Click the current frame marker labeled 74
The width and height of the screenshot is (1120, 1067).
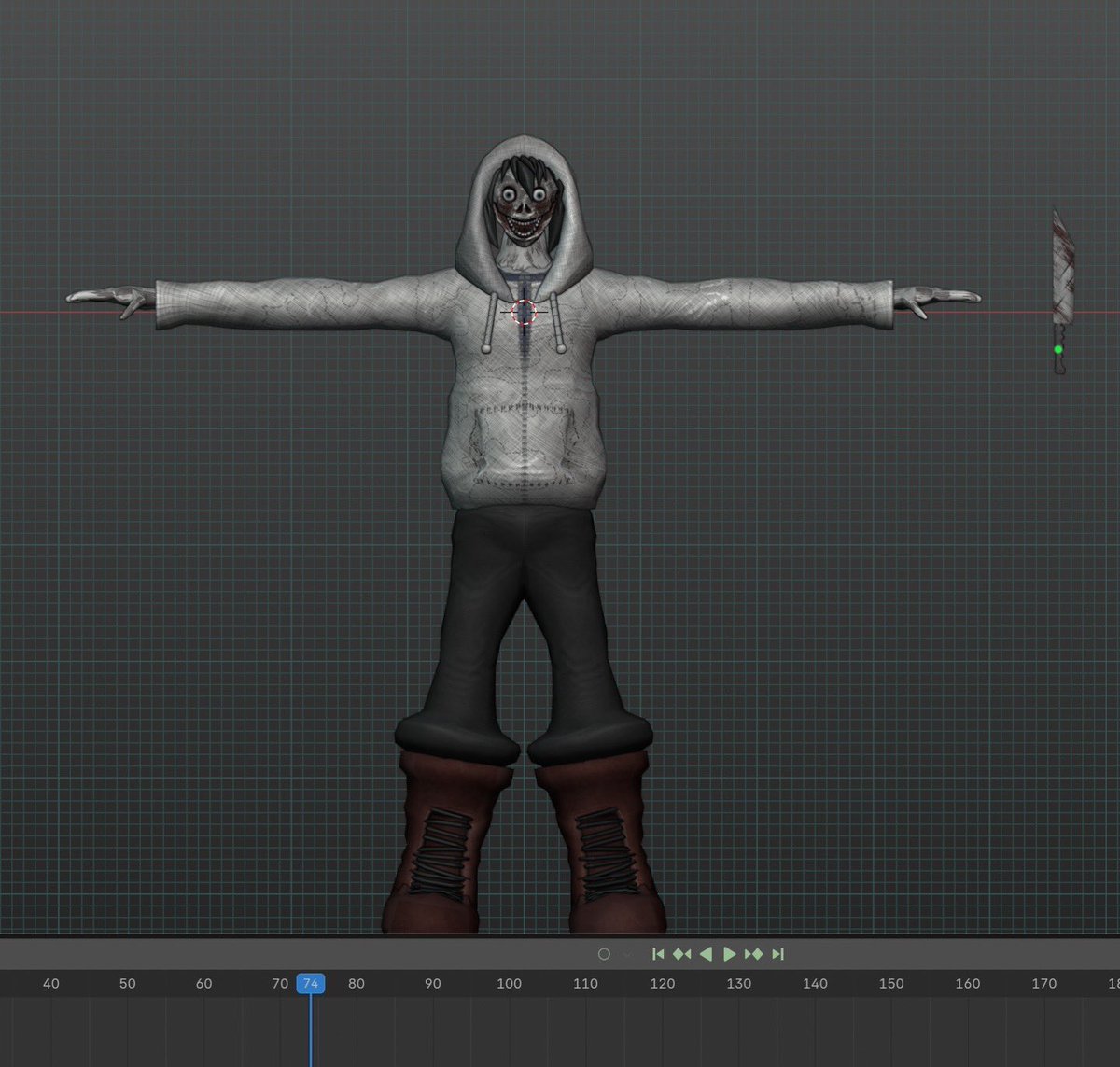tap(311, 983)
